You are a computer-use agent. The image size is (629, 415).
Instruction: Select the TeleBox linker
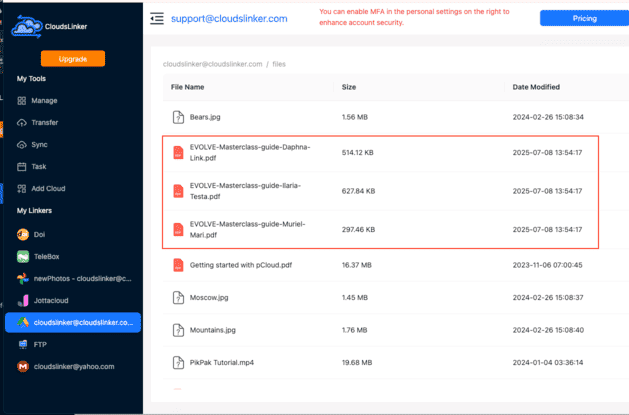coord(47,256)
